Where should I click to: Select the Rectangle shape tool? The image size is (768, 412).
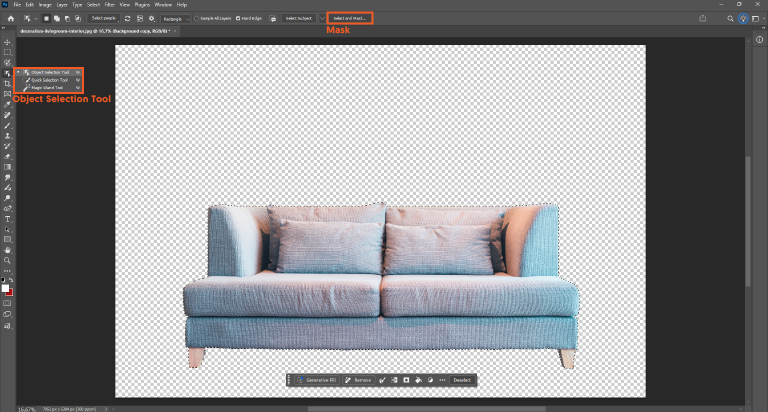(7, 240)
